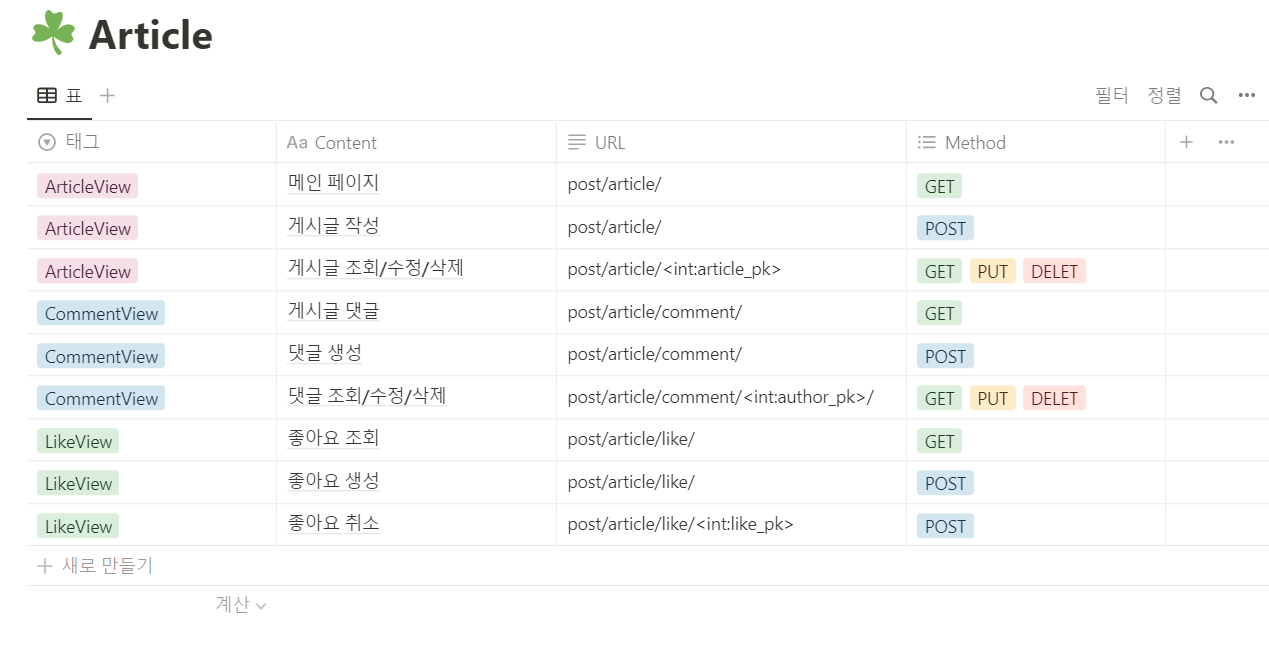
Task: Open column options with the header ••• icon
Action: [x=1224, y=142]
